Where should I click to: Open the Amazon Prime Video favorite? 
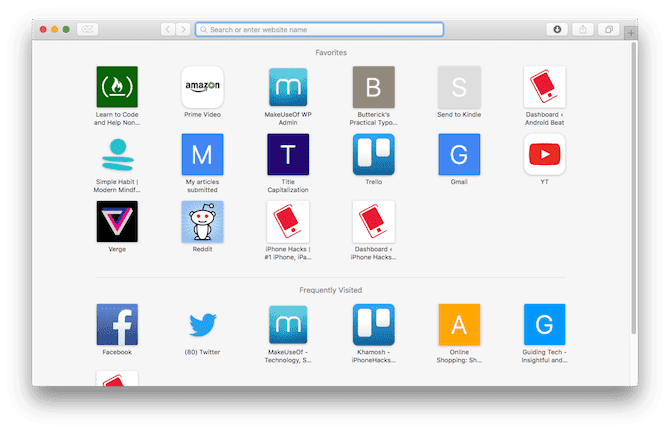tap(202, 87)
